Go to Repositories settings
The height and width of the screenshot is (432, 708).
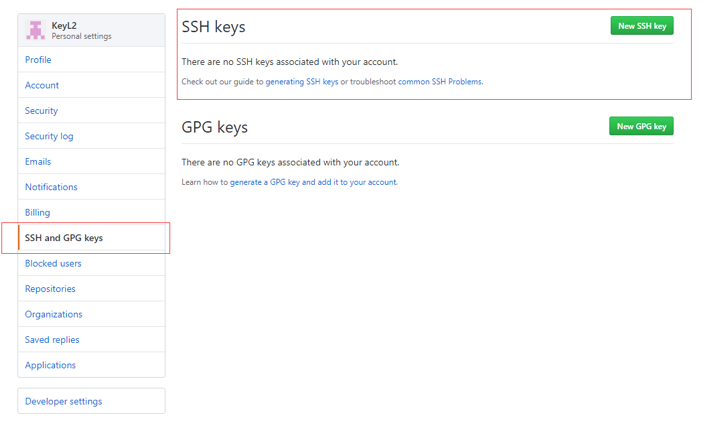coord(50,289)
